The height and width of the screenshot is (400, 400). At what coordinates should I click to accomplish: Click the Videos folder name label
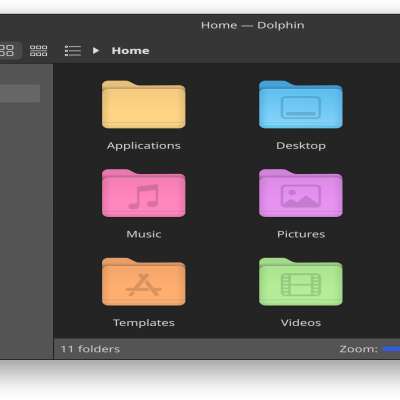[301, 323]
